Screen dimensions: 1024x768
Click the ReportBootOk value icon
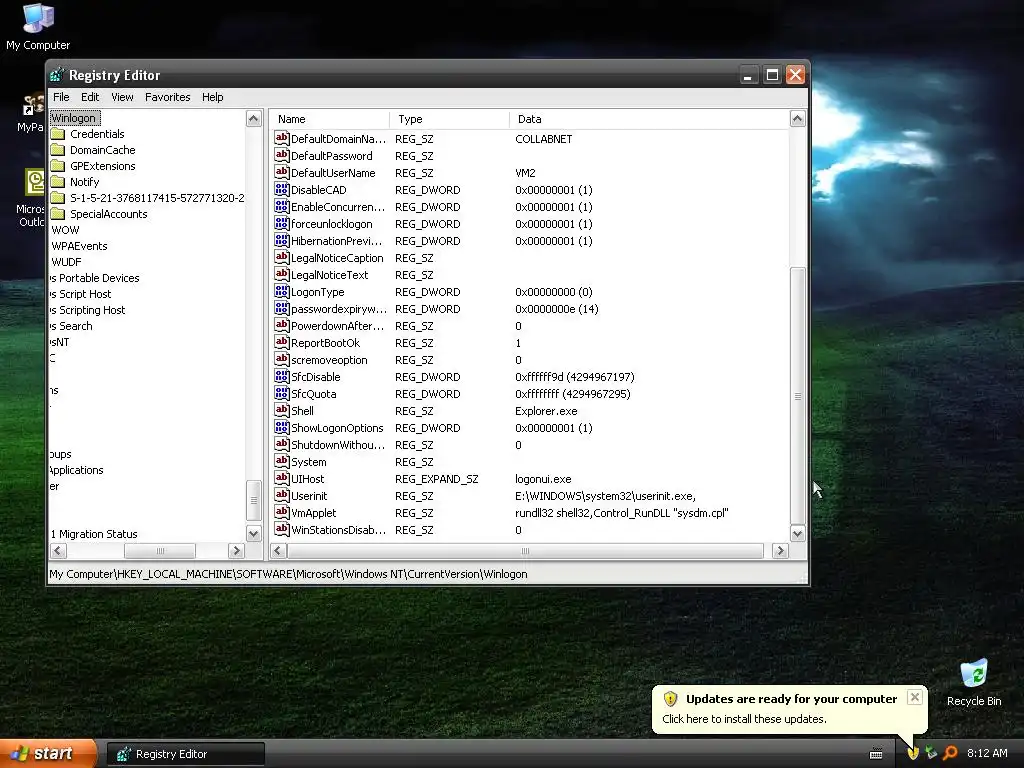coord(281,342)
